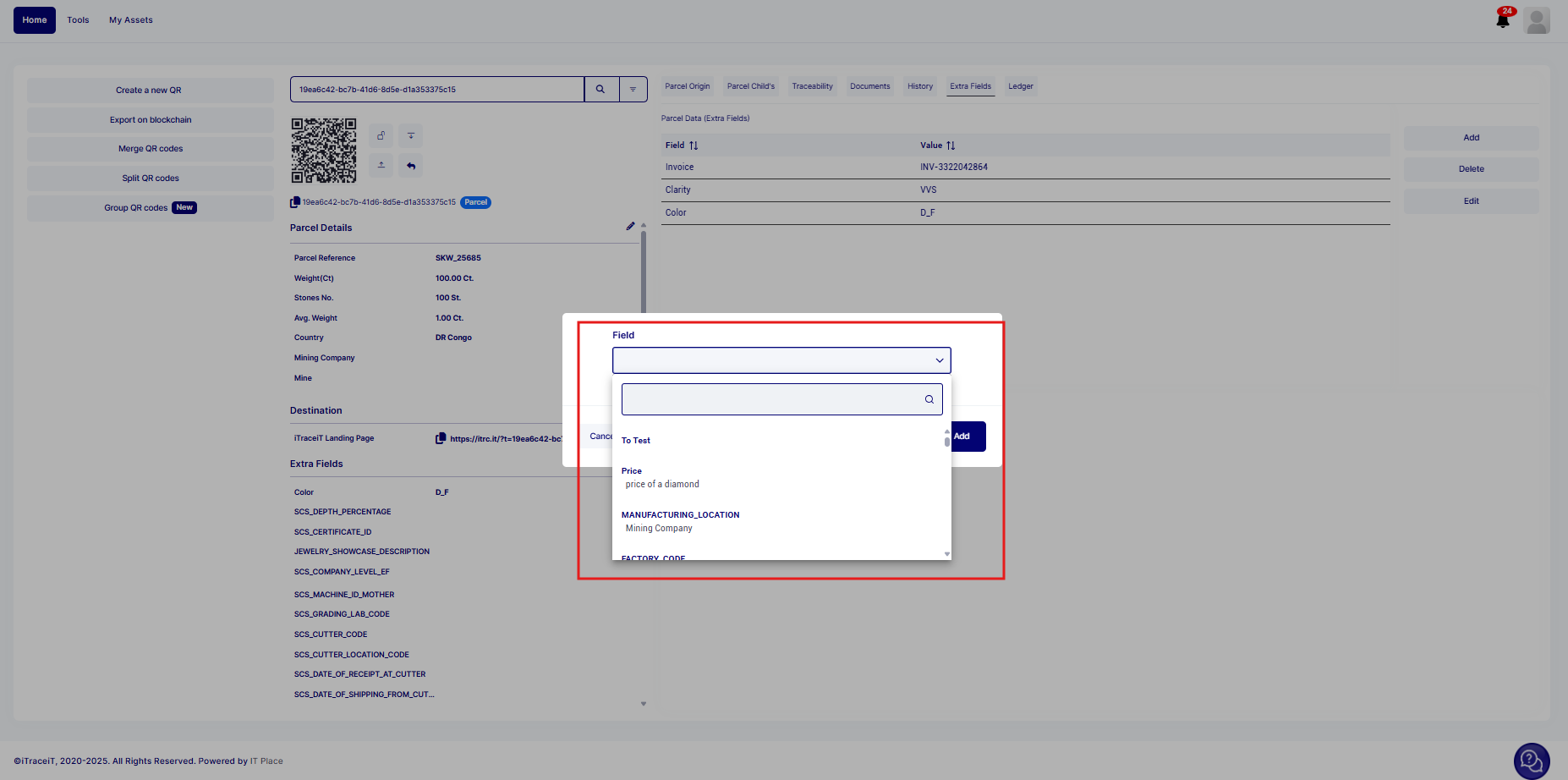Click the unlock padlock icon near QR code
1568x780 pixels.
[x=381, y=136]
